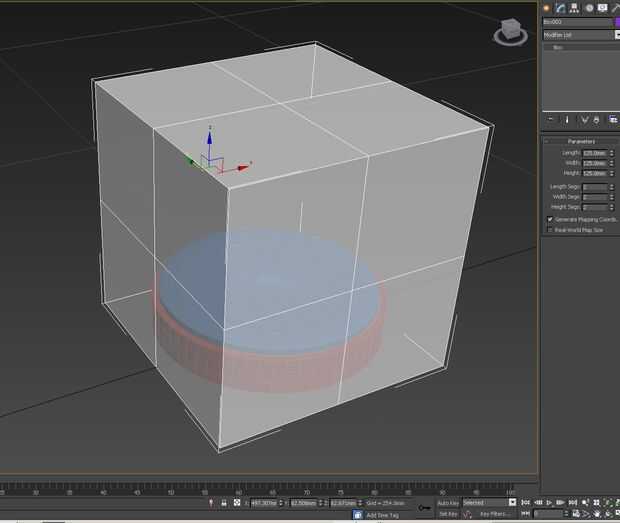
Task: Step to the previous frame
Action: [538, 502]
